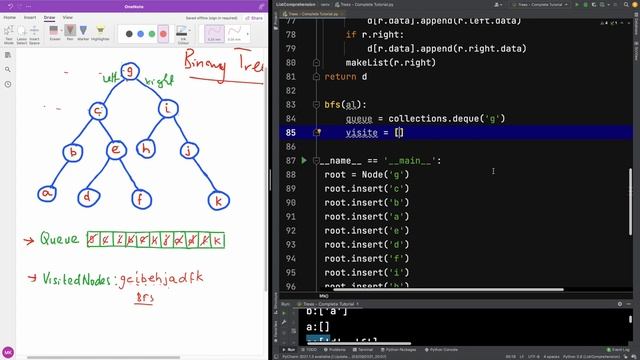Open the Home tab in OneNote
The image size is (640, 360).
point(9,18)
